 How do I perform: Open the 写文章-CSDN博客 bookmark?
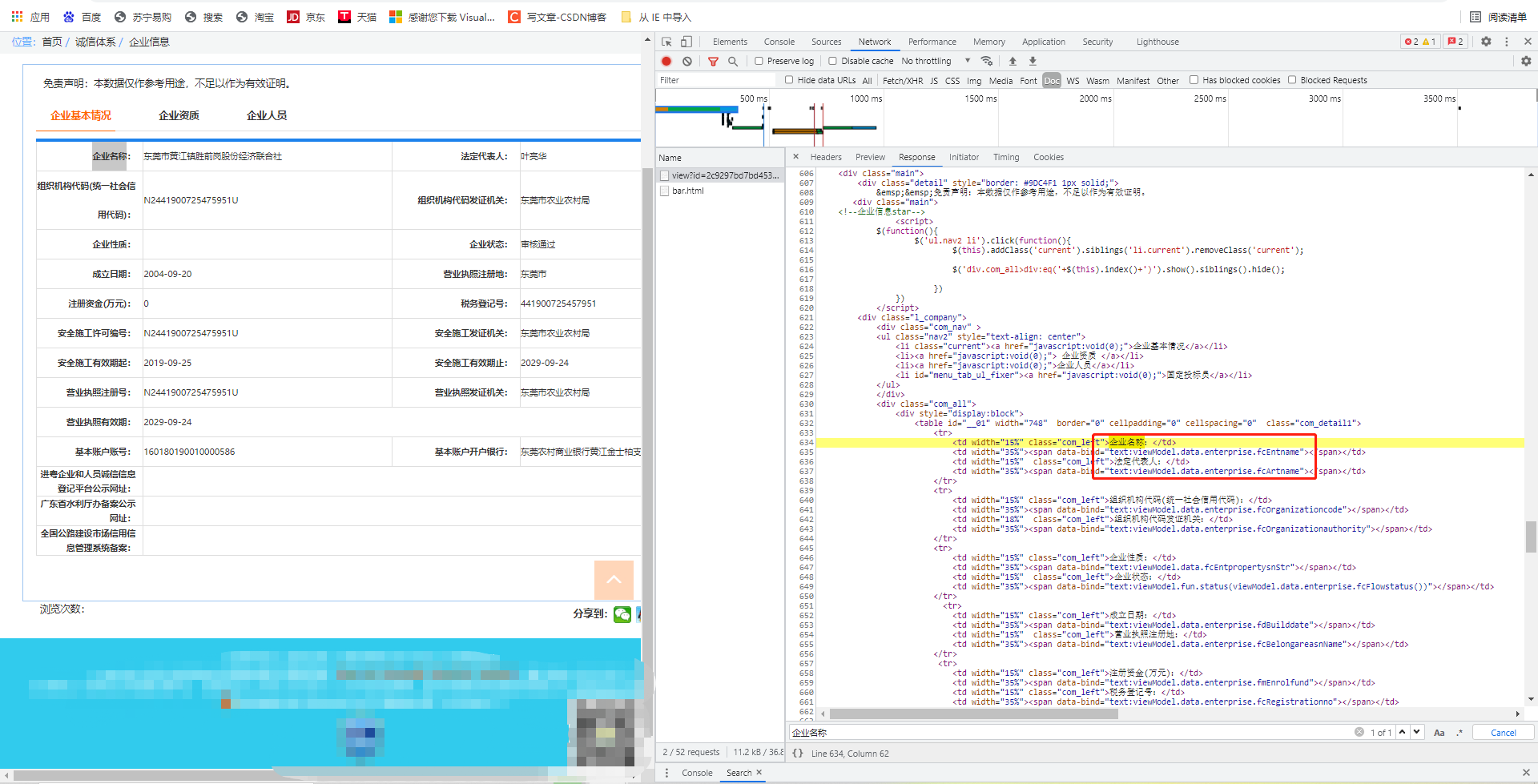click(558, 17)
